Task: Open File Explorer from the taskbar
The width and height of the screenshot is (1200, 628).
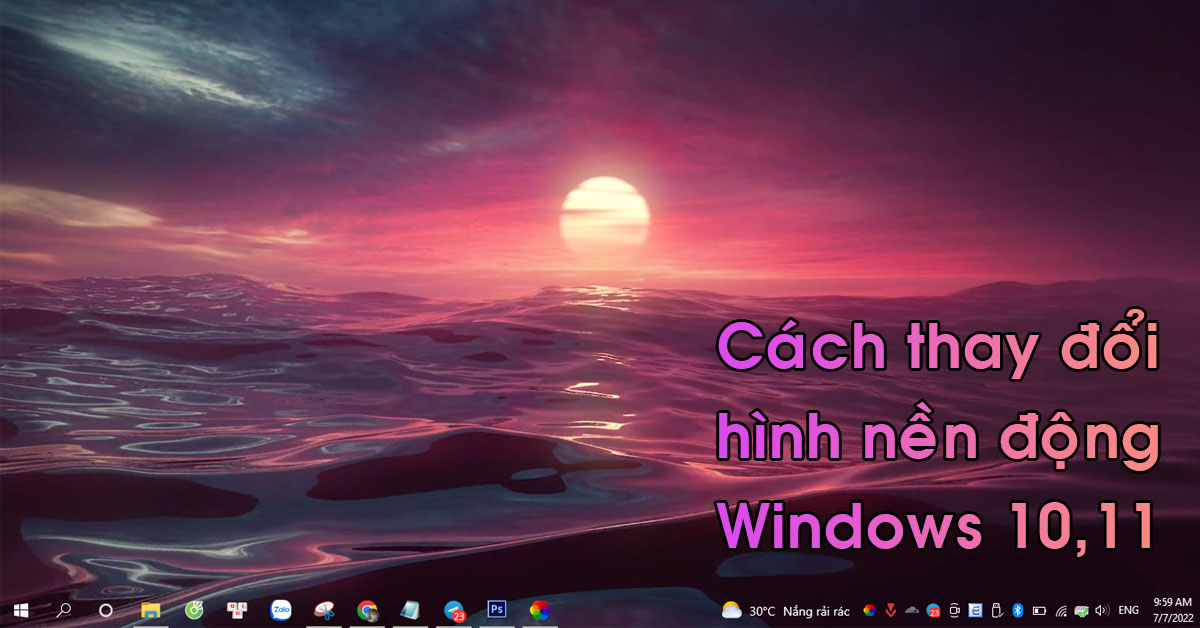Action: pyautogui.click(x=151, y=610)
